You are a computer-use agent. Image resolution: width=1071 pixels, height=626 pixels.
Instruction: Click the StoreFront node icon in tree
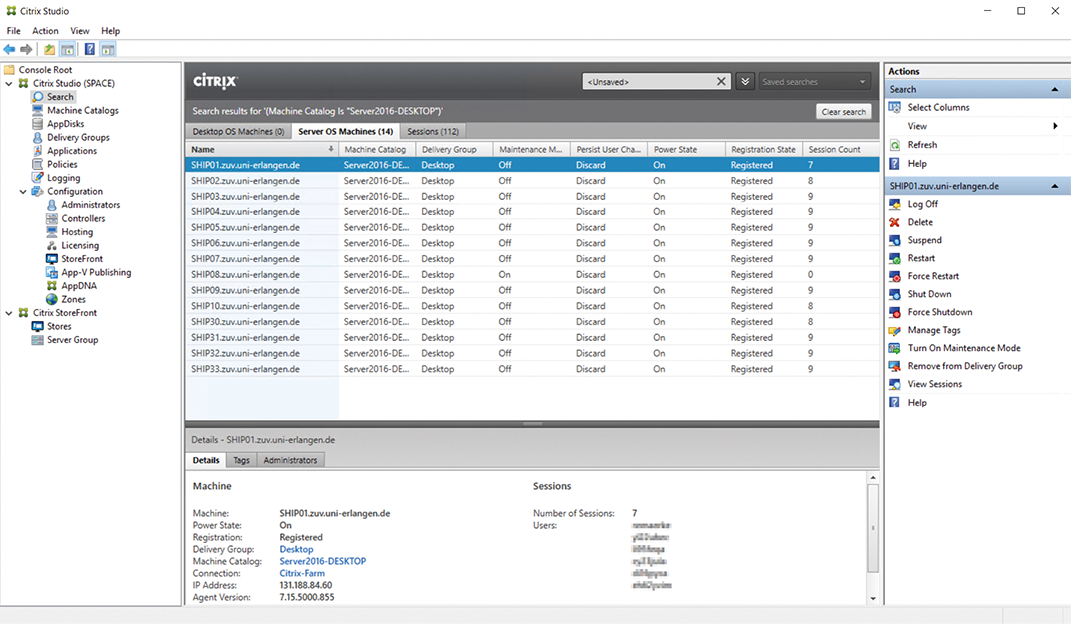53,259
